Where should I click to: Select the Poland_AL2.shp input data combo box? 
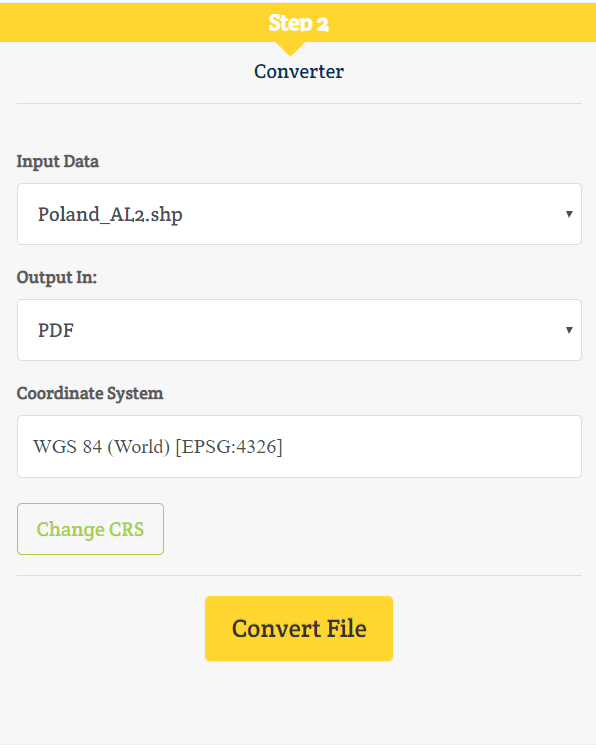coord(299,214)
